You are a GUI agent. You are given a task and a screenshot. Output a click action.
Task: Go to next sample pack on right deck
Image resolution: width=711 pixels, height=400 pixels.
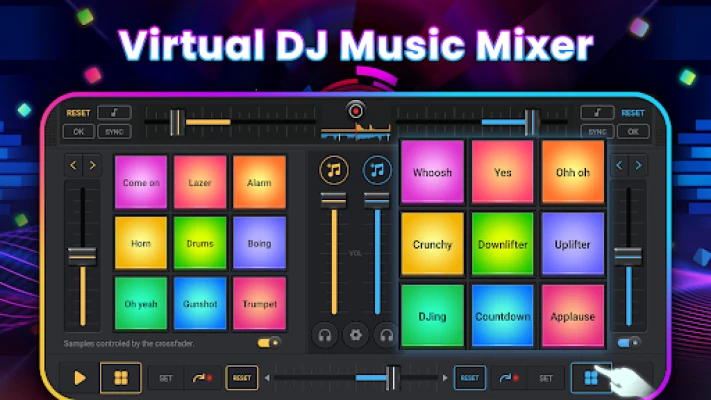638,164
